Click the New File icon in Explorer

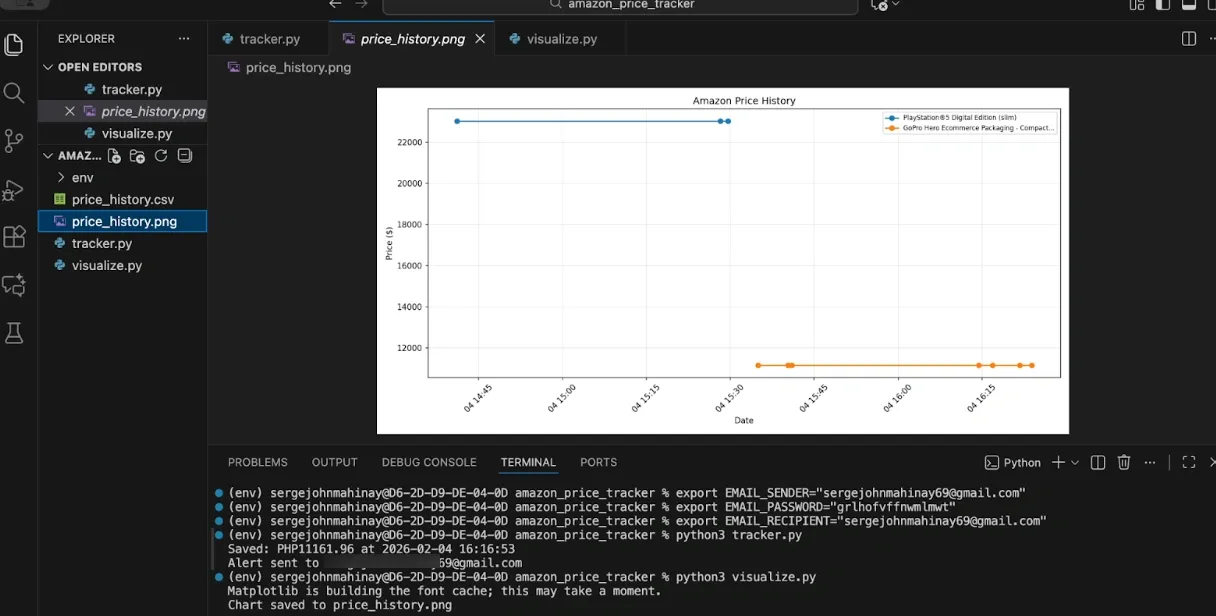pos(113,156)
